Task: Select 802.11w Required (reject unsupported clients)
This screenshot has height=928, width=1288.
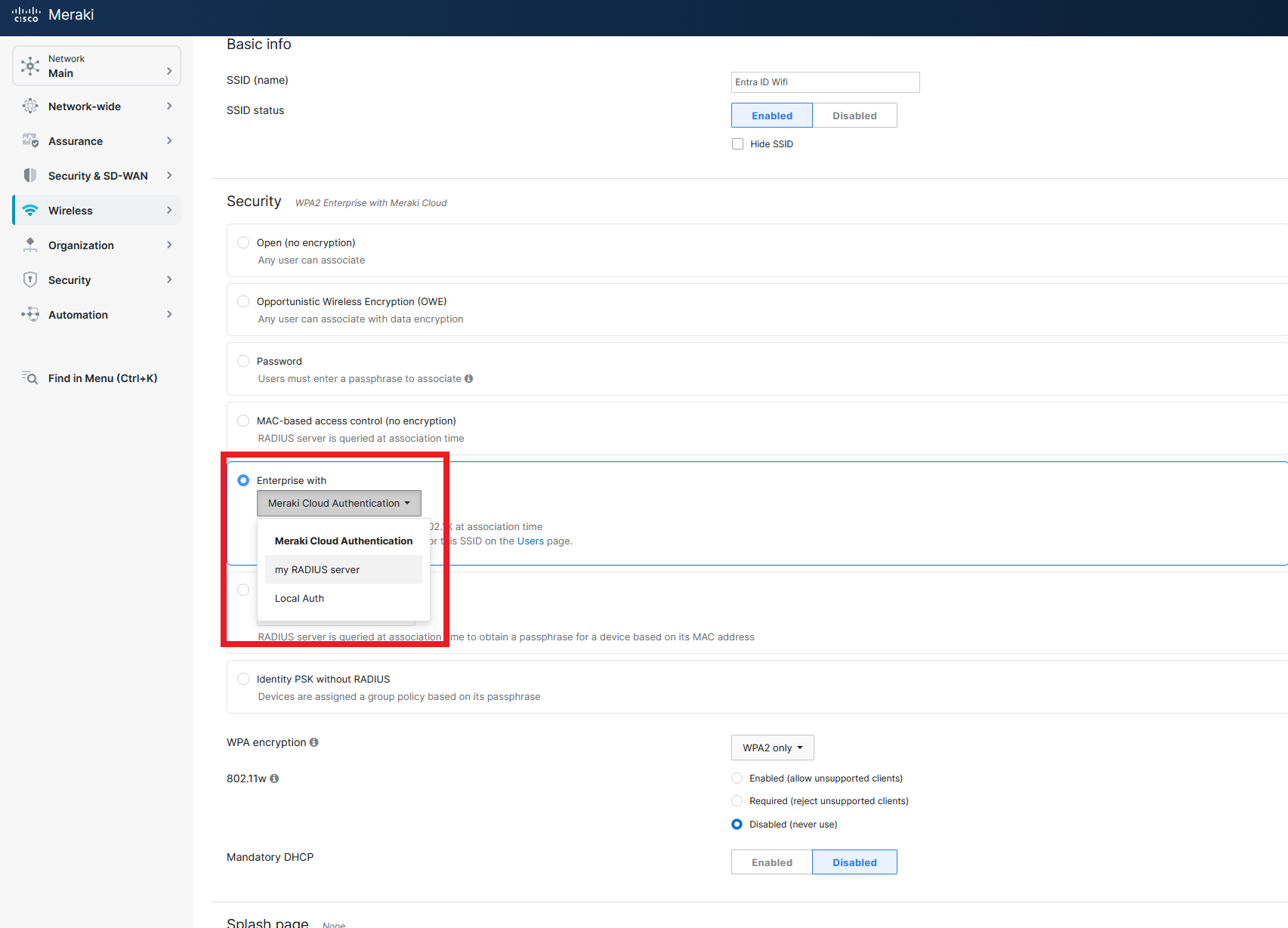Action: click(737, 801)
